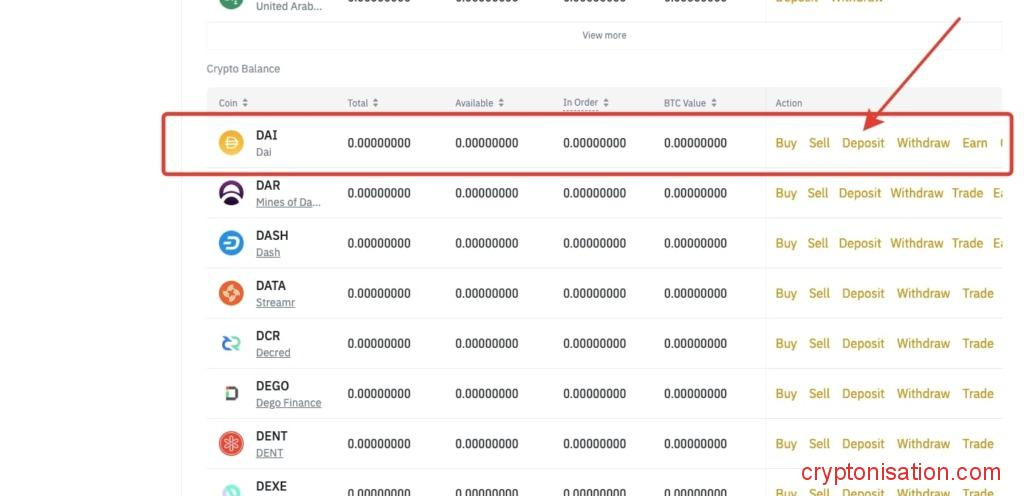Click Sell in the DENT row
1024x496 pixels.
(819, 443)
